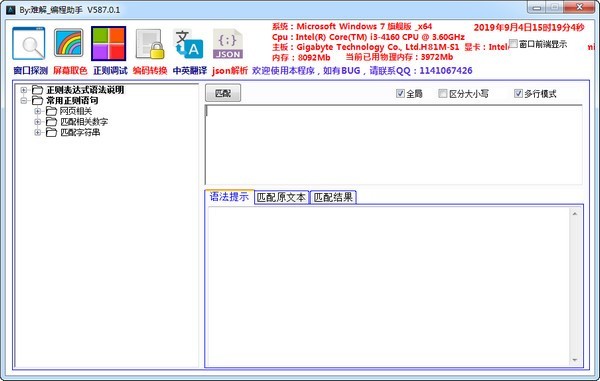Click the Cpu Intel Core i3-4160 info line
600x381 pixels.
tap(368, 37)
